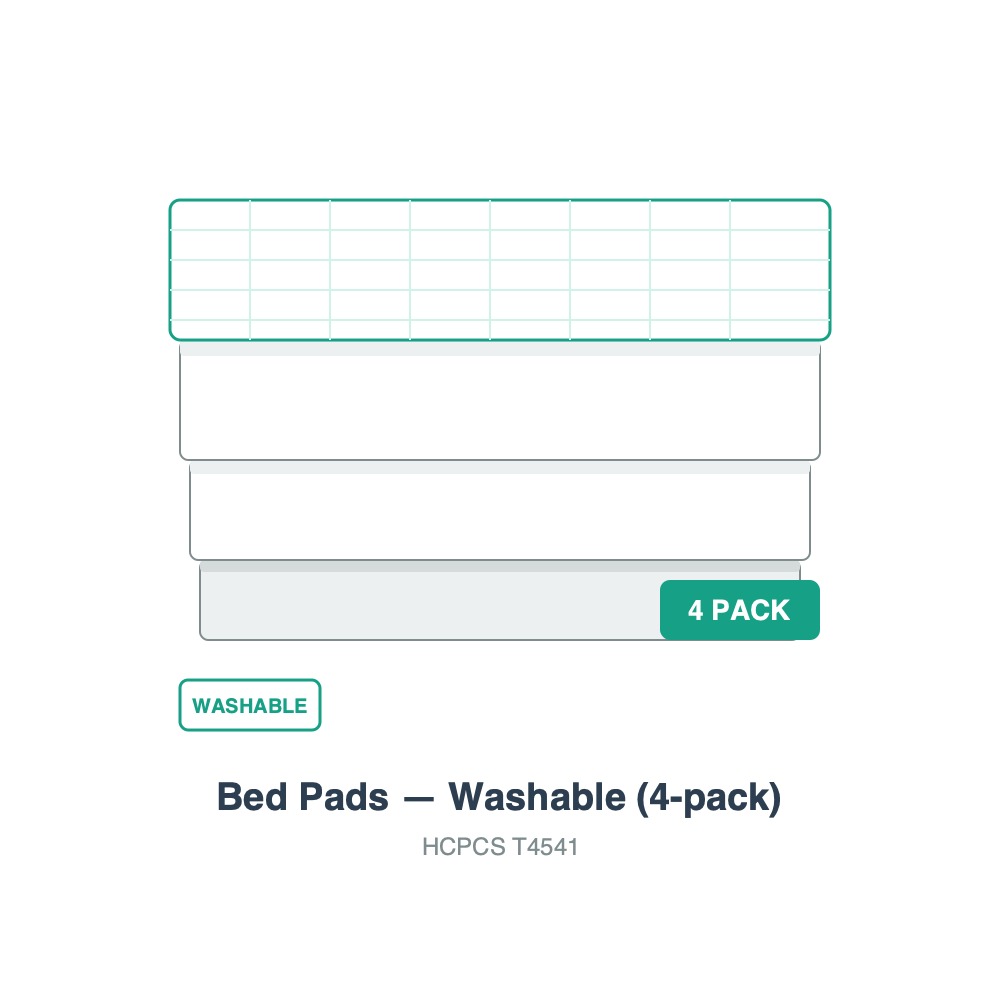
Task: Click the dark gray strip atop the bottom pad
Action: [x=500, y=567]
